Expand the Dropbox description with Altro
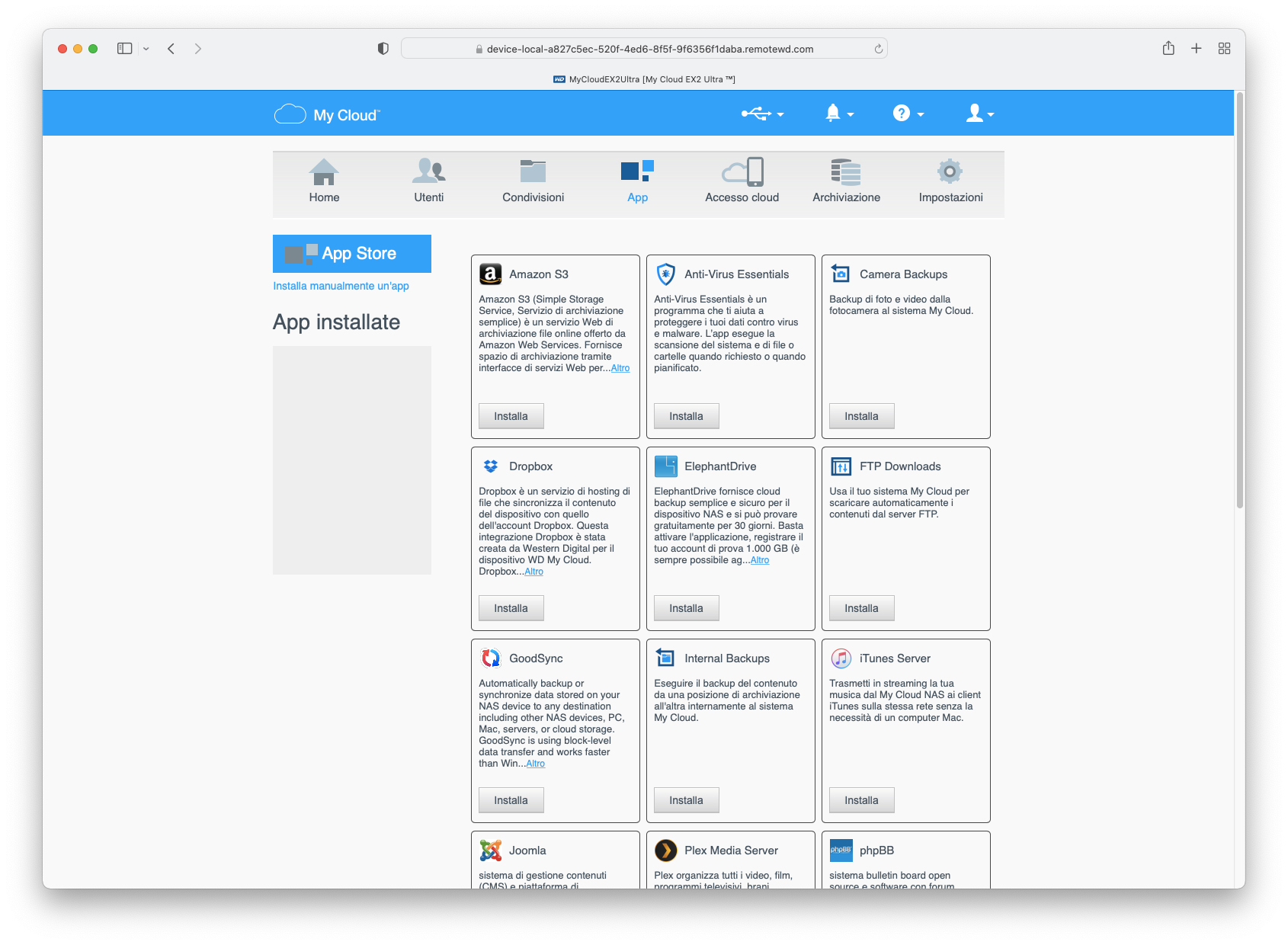This screenshot has width=1288, height=945. point(534,572)
